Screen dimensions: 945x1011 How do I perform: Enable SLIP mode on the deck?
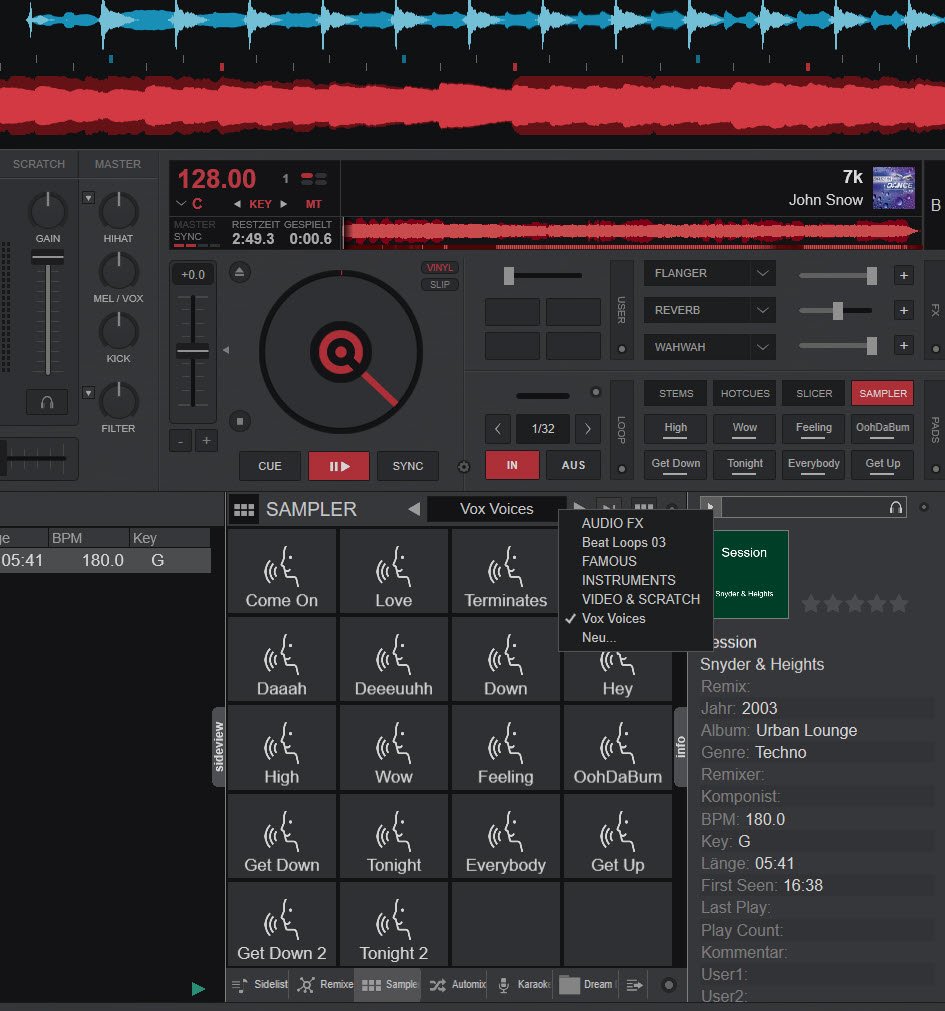[440, 285]
